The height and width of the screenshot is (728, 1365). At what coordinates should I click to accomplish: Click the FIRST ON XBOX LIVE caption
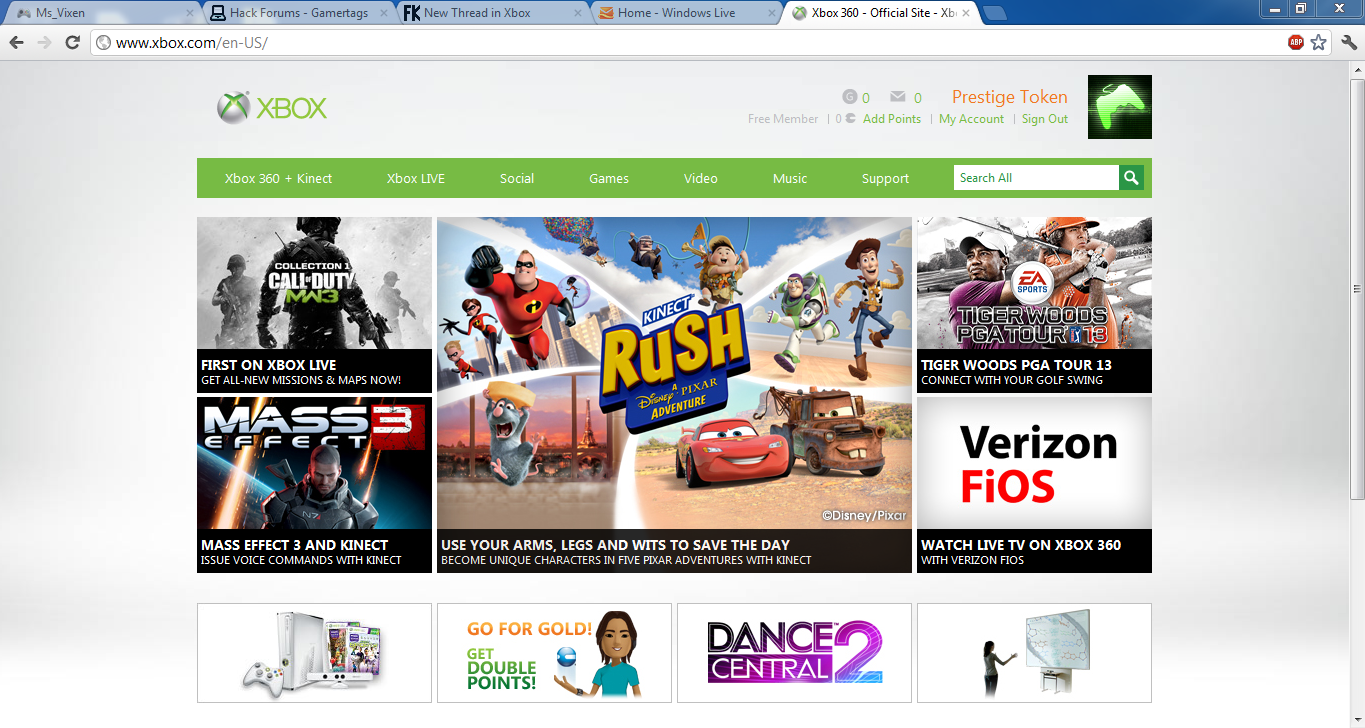pos(268,365)
